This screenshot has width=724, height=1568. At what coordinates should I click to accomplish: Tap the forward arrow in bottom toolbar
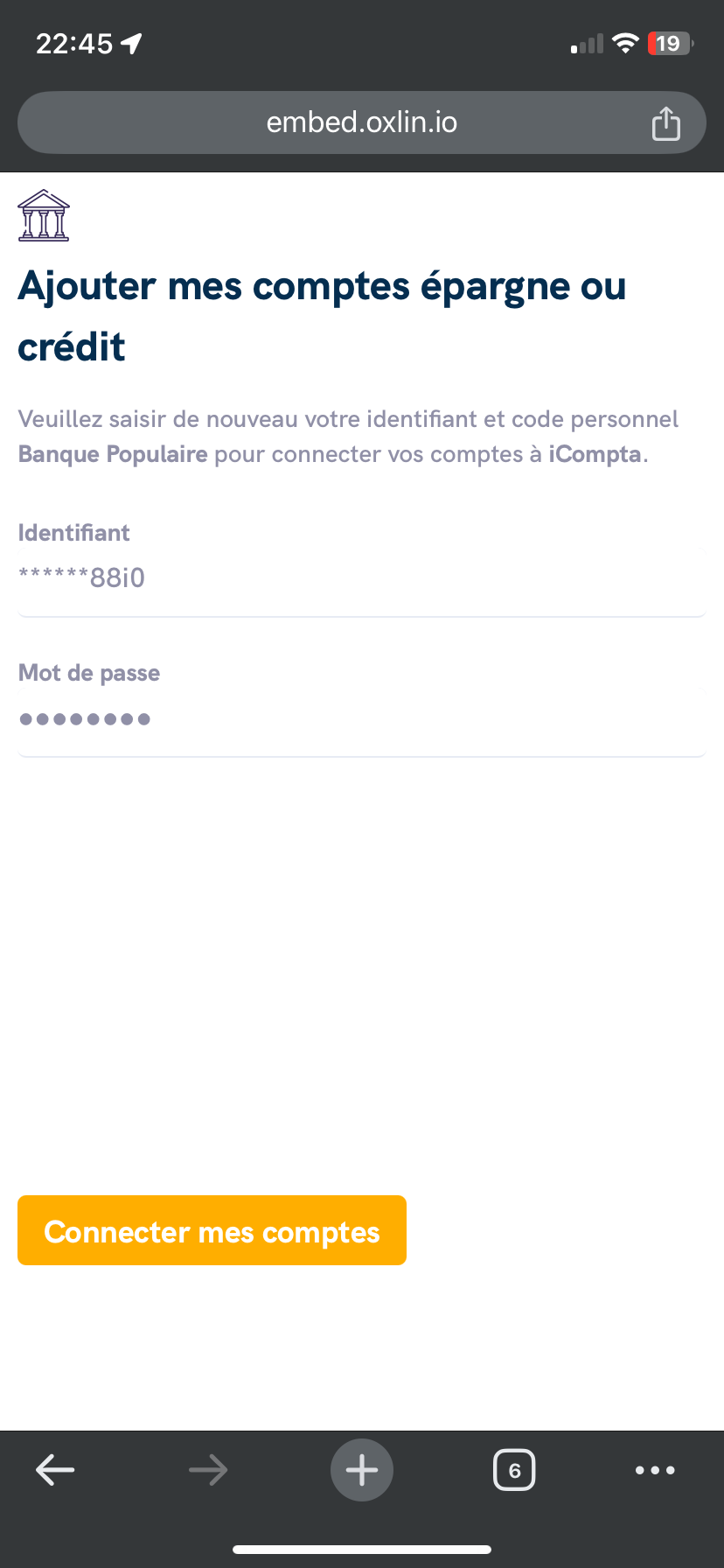point(208,1470)
